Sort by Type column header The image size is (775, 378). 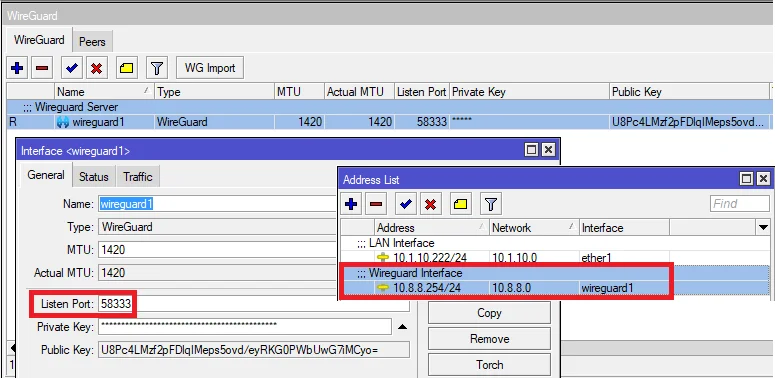(214, 92)
